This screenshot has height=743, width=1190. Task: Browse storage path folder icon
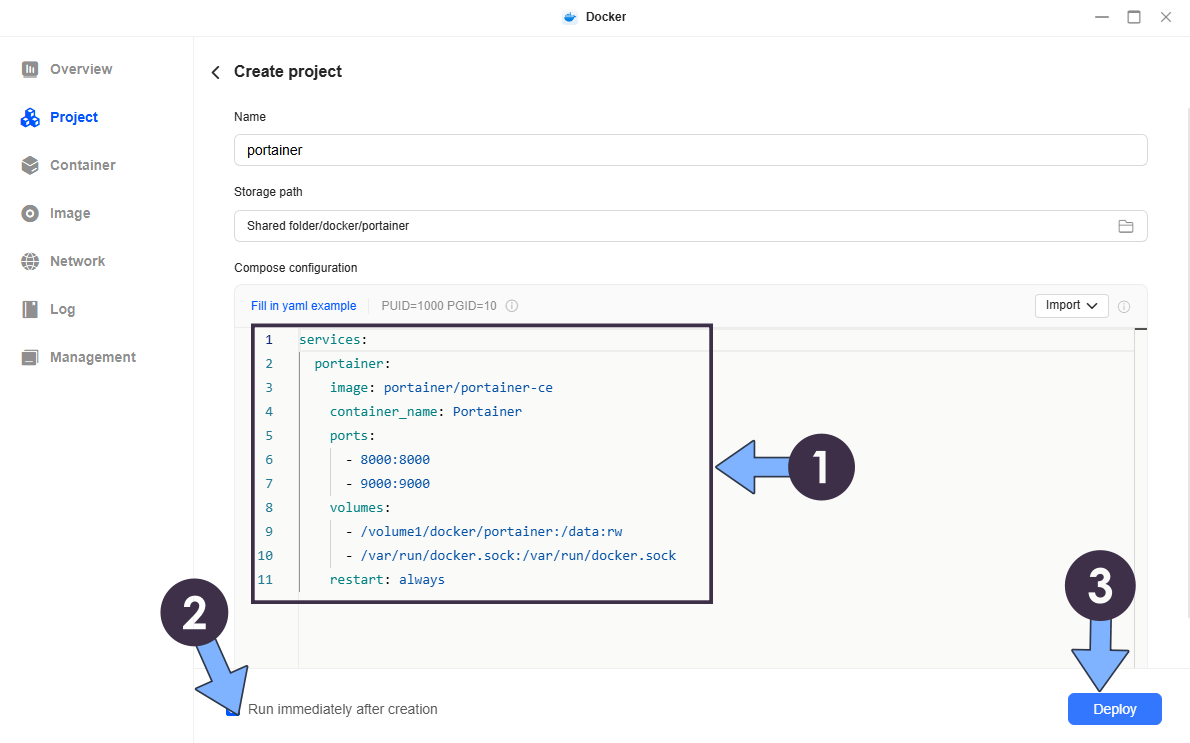coord(1125,226)
